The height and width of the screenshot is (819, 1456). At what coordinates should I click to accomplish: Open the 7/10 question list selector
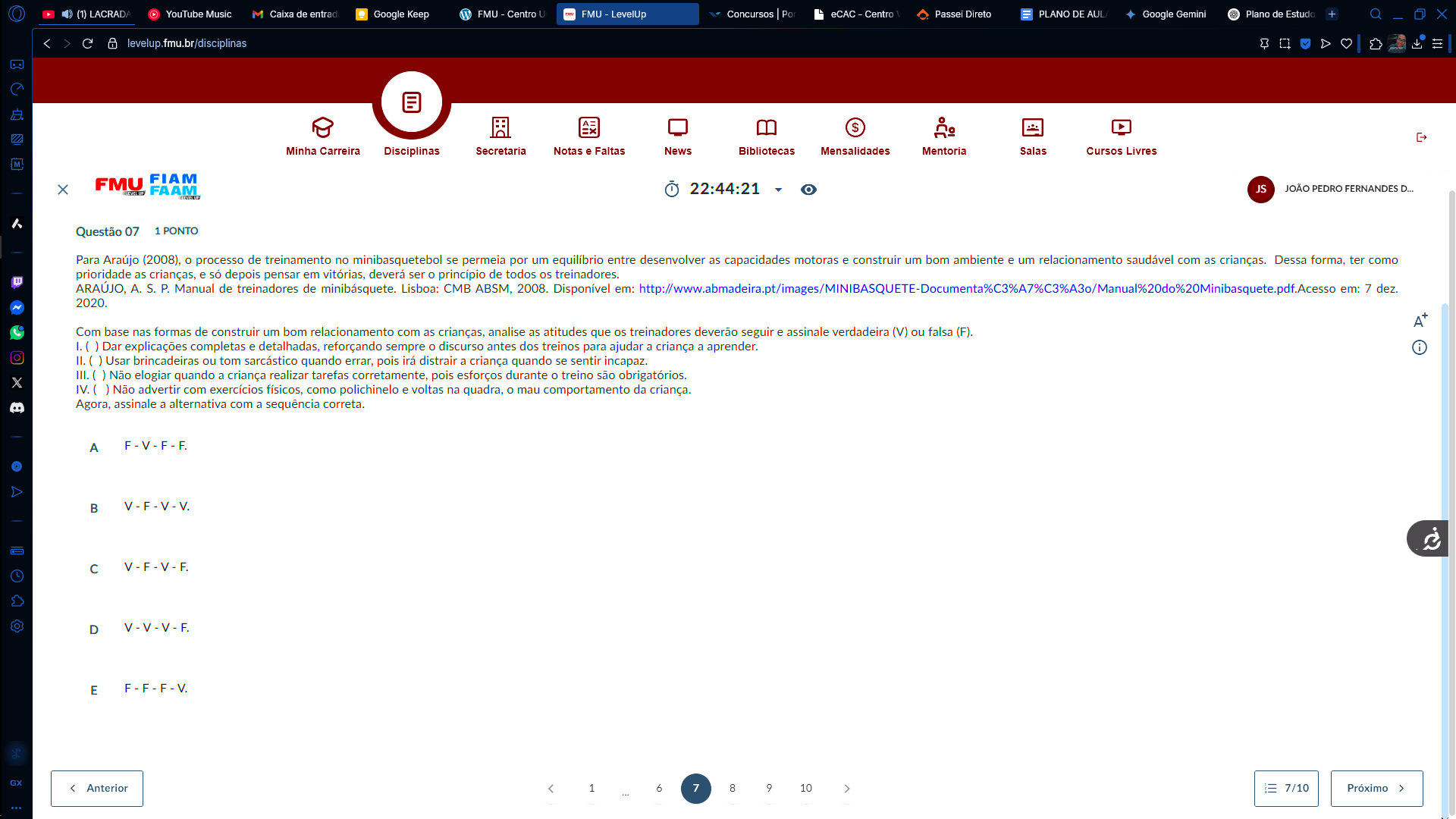(x=1286, y=788)
